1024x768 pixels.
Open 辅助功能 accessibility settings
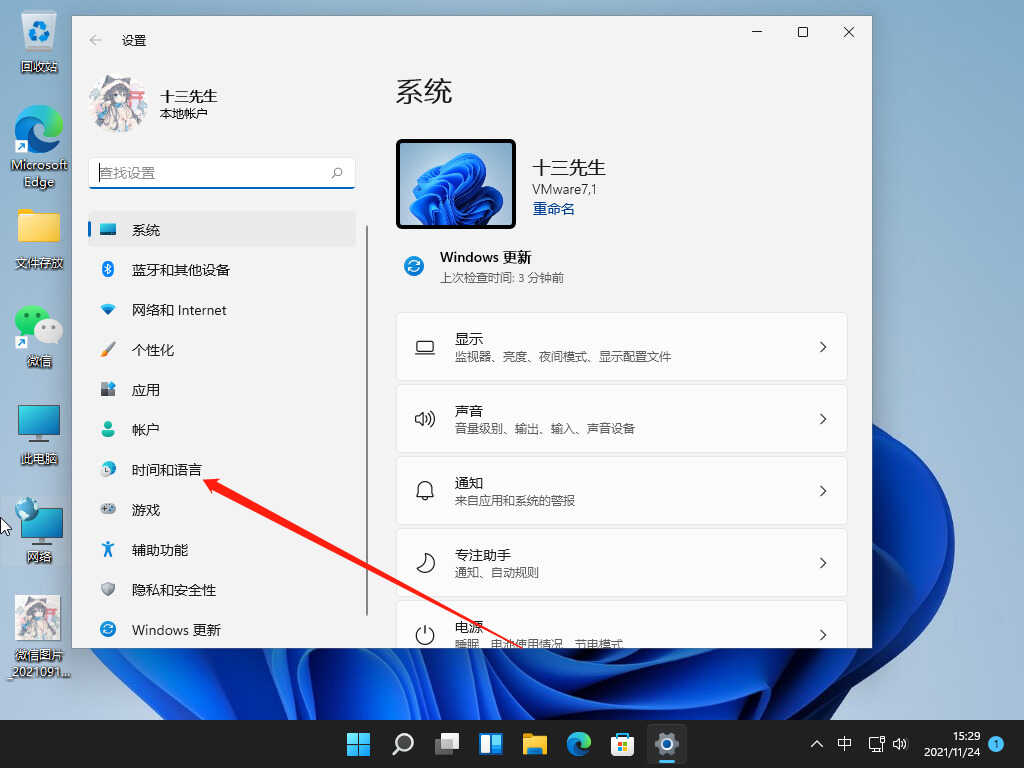(222, 550)
